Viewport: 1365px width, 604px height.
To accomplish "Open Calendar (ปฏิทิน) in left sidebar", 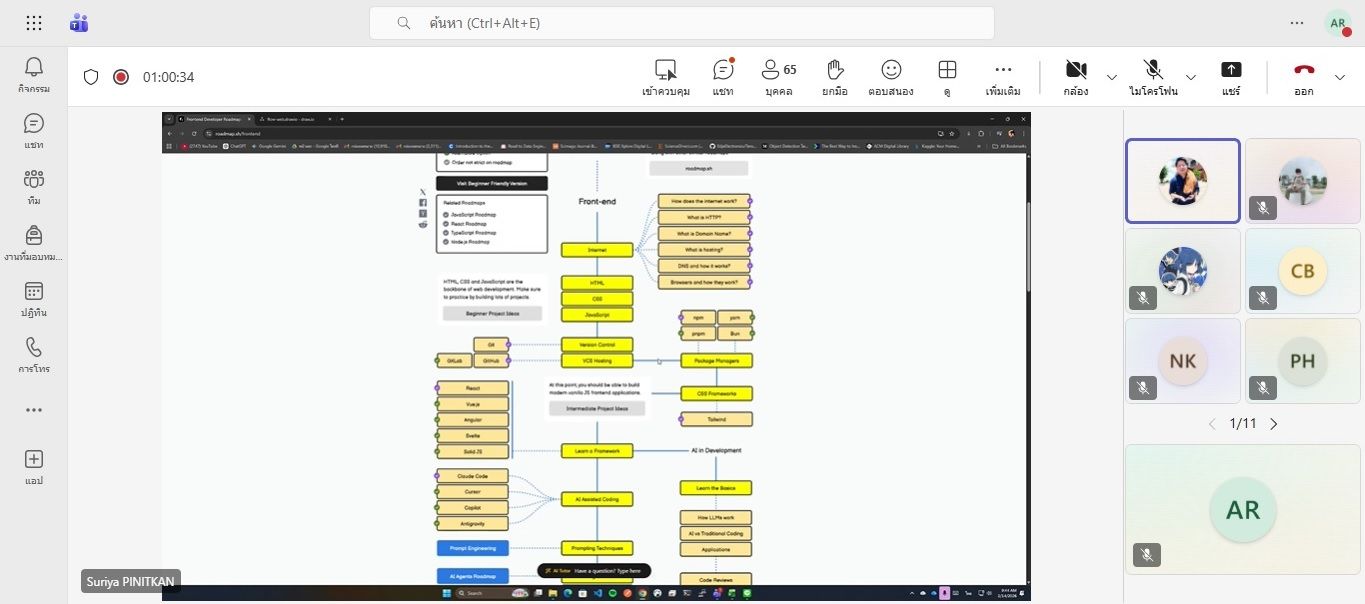I will (x=34, y=298).
